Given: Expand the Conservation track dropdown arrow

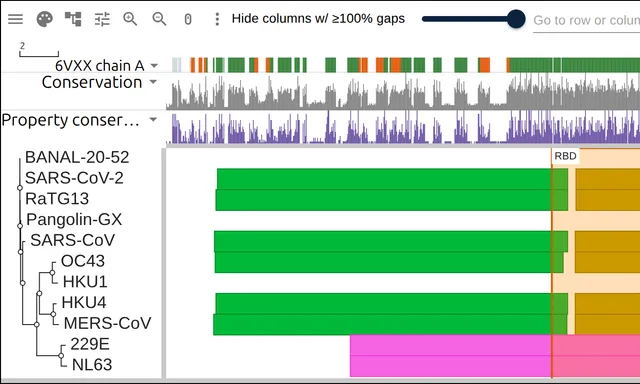Looking at the screenshot, I should point(153,82).
